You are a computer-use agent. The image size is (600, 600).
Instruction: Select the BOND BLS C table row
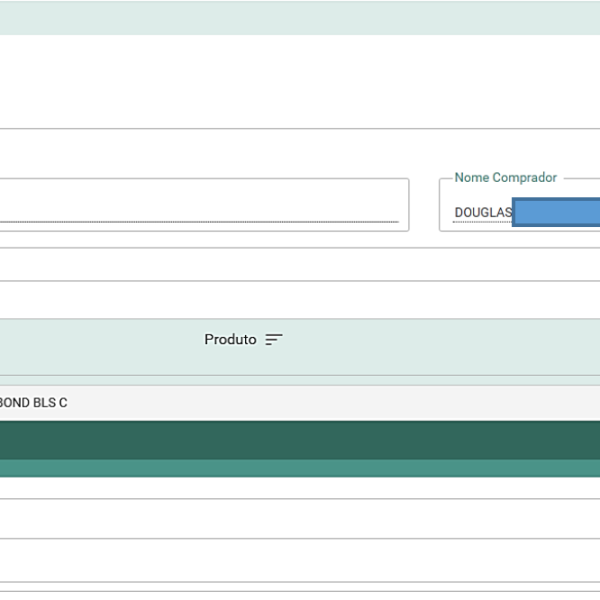300,403
